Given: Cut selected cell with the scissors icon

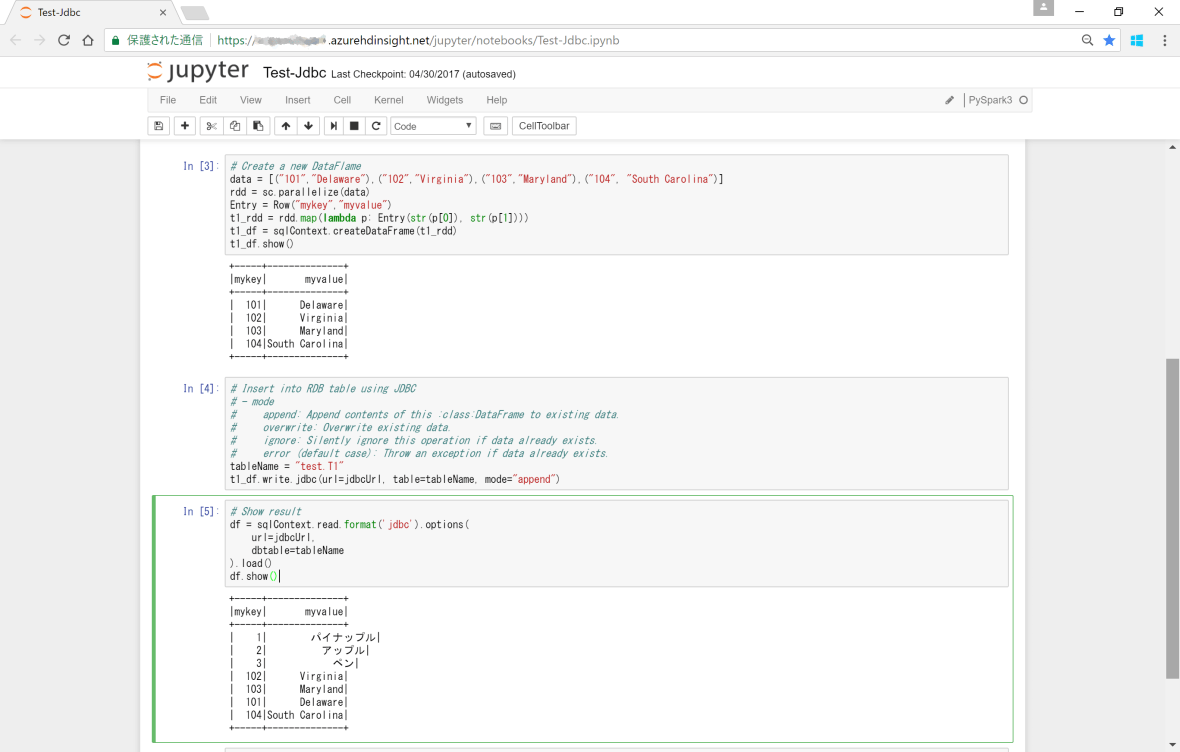Looking at the screenshot, I should click(211, 126).
